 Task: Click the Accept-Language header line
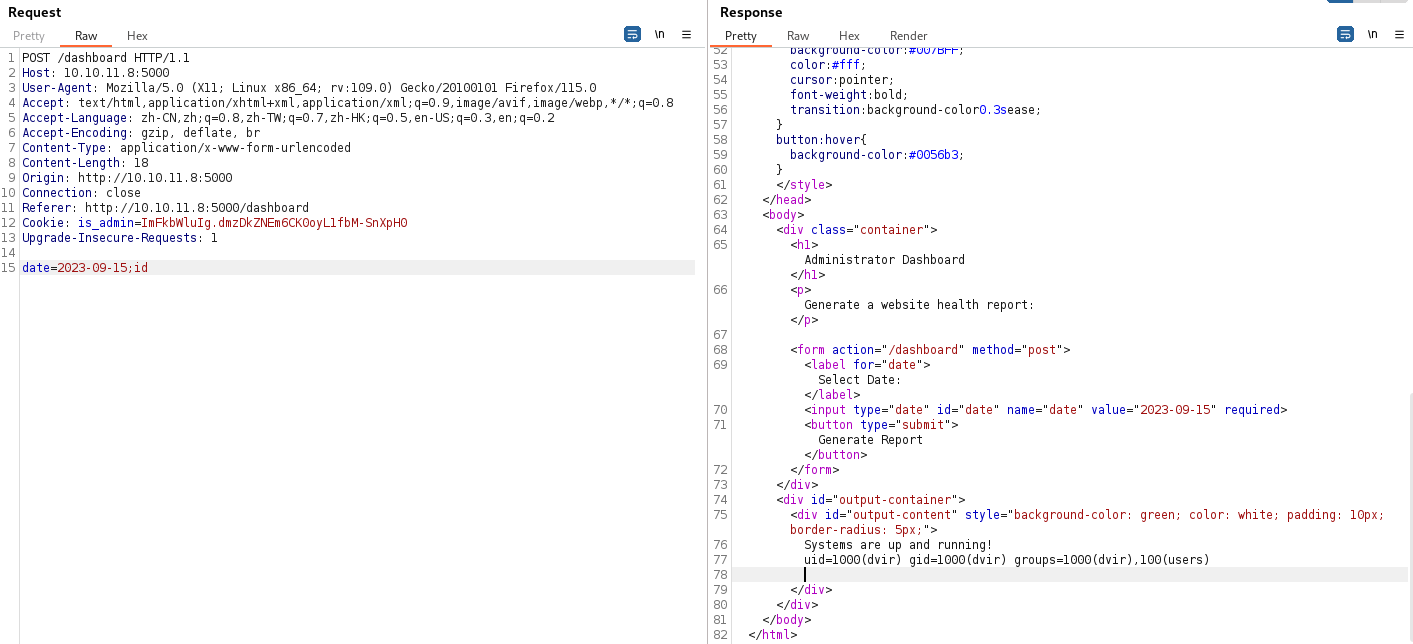pos(288,118)
